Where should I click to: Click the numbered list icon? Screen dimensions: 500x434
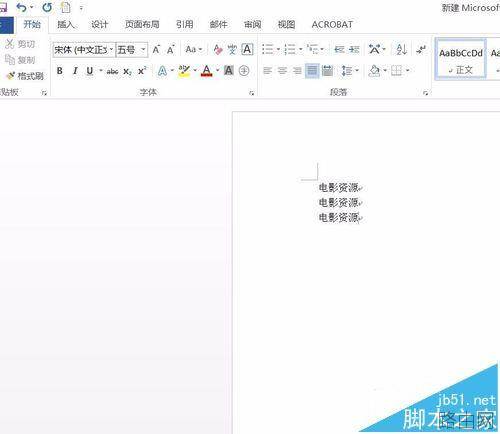coord(290,50)
